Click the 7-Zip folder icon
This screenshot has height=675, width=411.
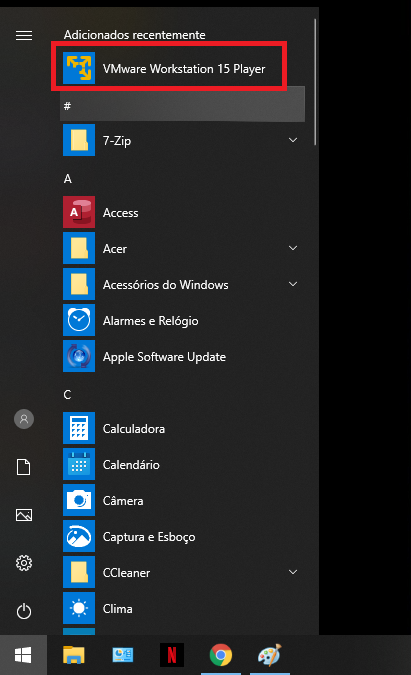coord(79,140)
